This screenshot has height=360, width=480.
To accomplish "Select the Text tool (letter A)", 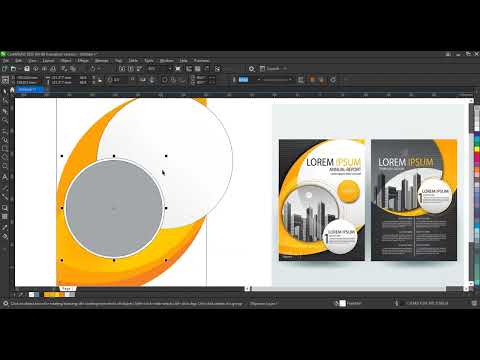I will 5,177.
